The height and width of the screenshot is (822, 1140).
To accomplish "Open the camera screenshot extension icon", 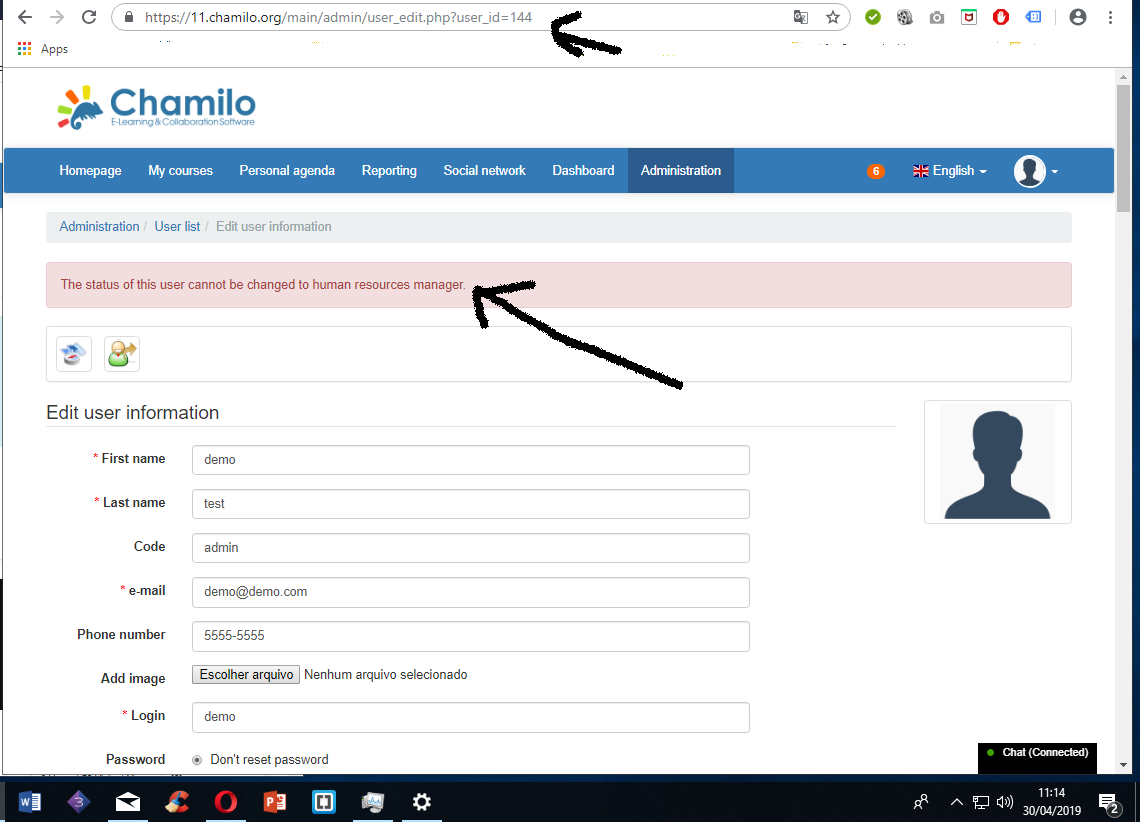I will click(x=937, y=17).
